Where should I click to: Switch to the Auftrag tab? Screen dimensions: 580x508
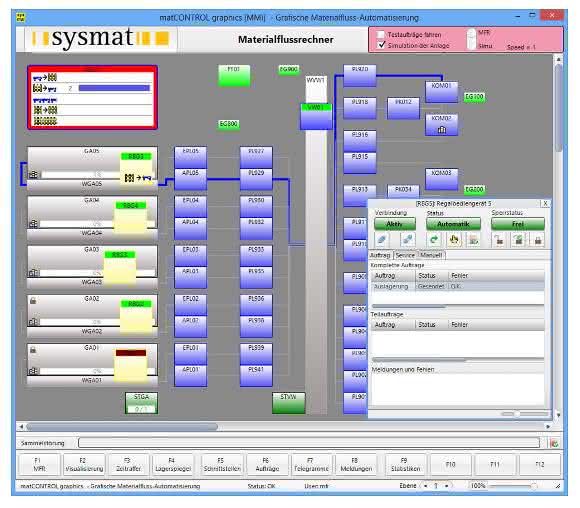tap(380, 255)
